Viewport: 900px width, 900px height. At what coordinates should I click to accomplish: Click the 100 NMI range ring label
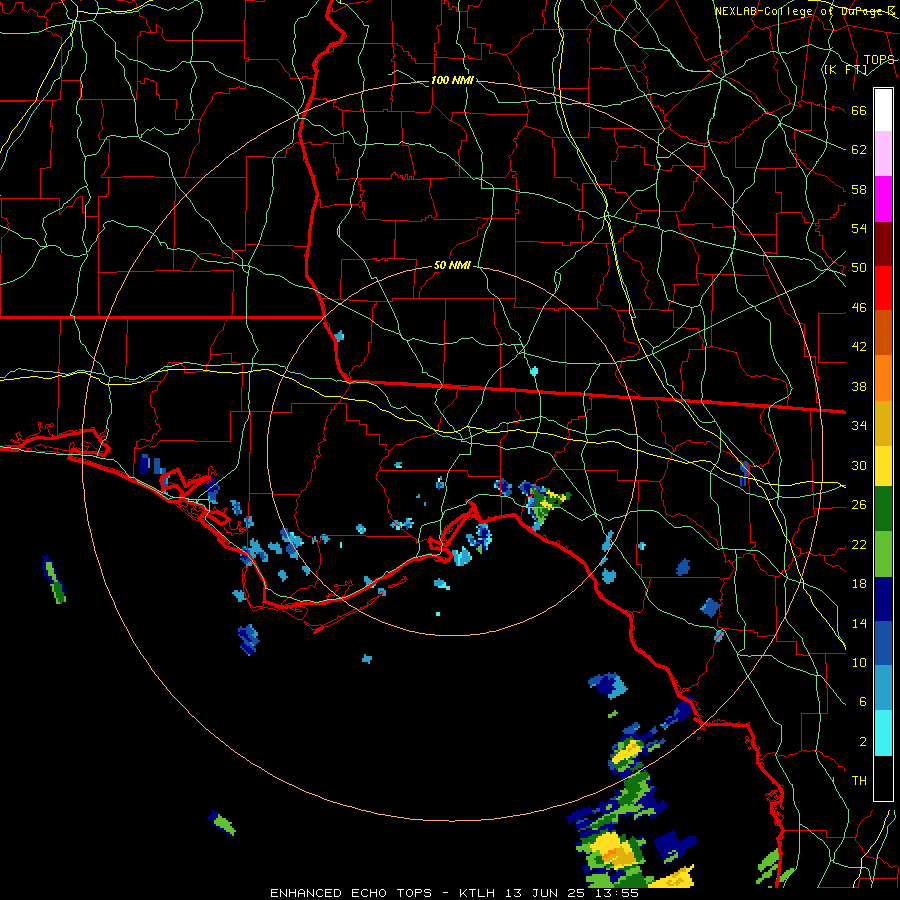pyautogui.click(x=452, y=80)
